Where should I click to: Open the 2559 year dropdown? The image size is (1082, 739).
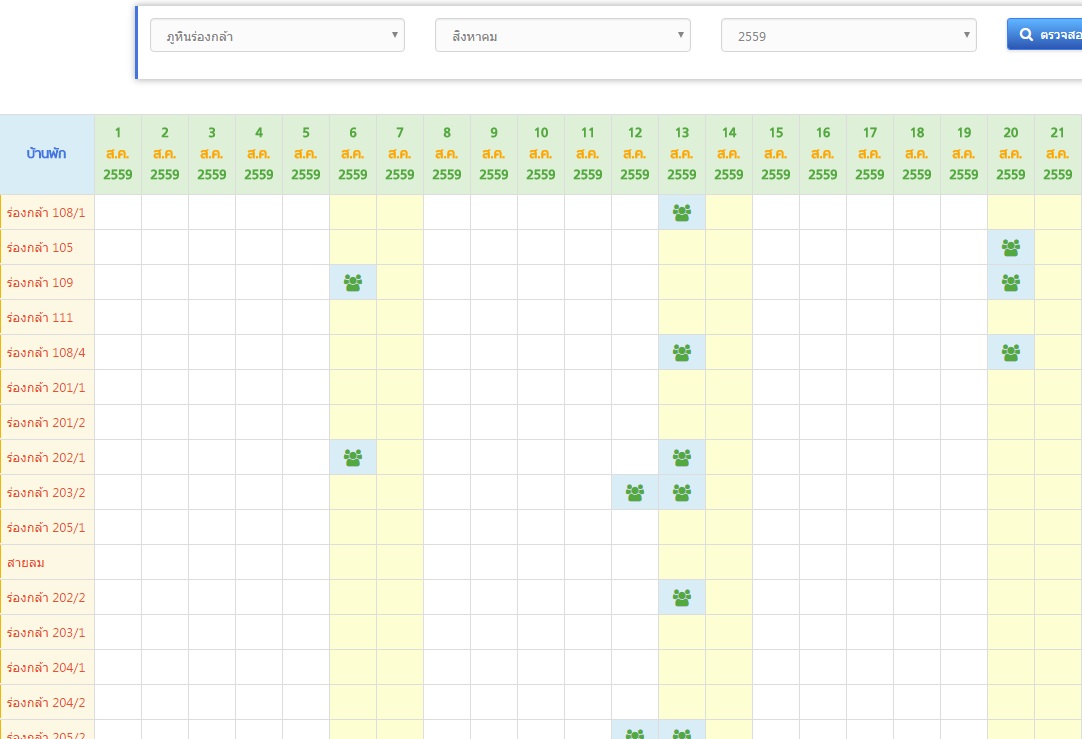tap(848, 35)
